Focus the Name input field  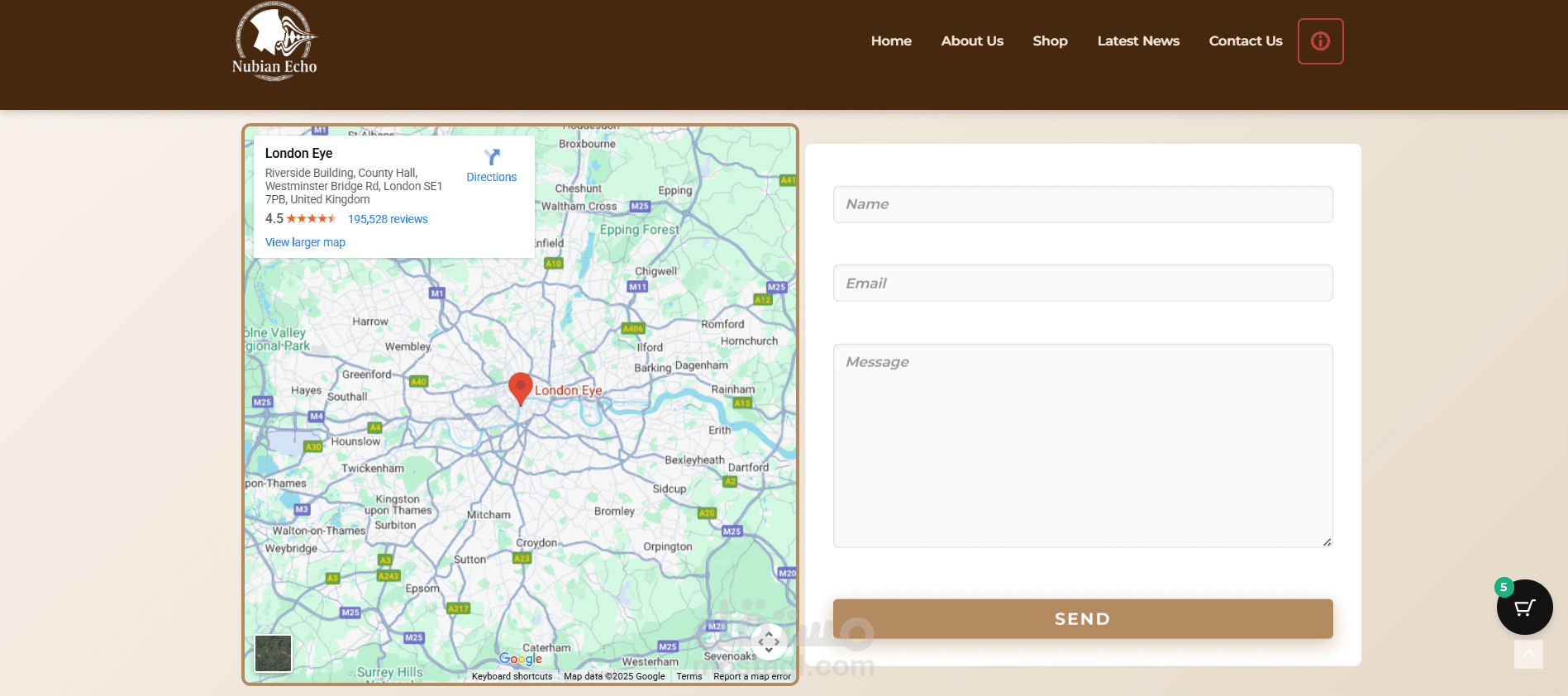click(x=1083, y=204)
